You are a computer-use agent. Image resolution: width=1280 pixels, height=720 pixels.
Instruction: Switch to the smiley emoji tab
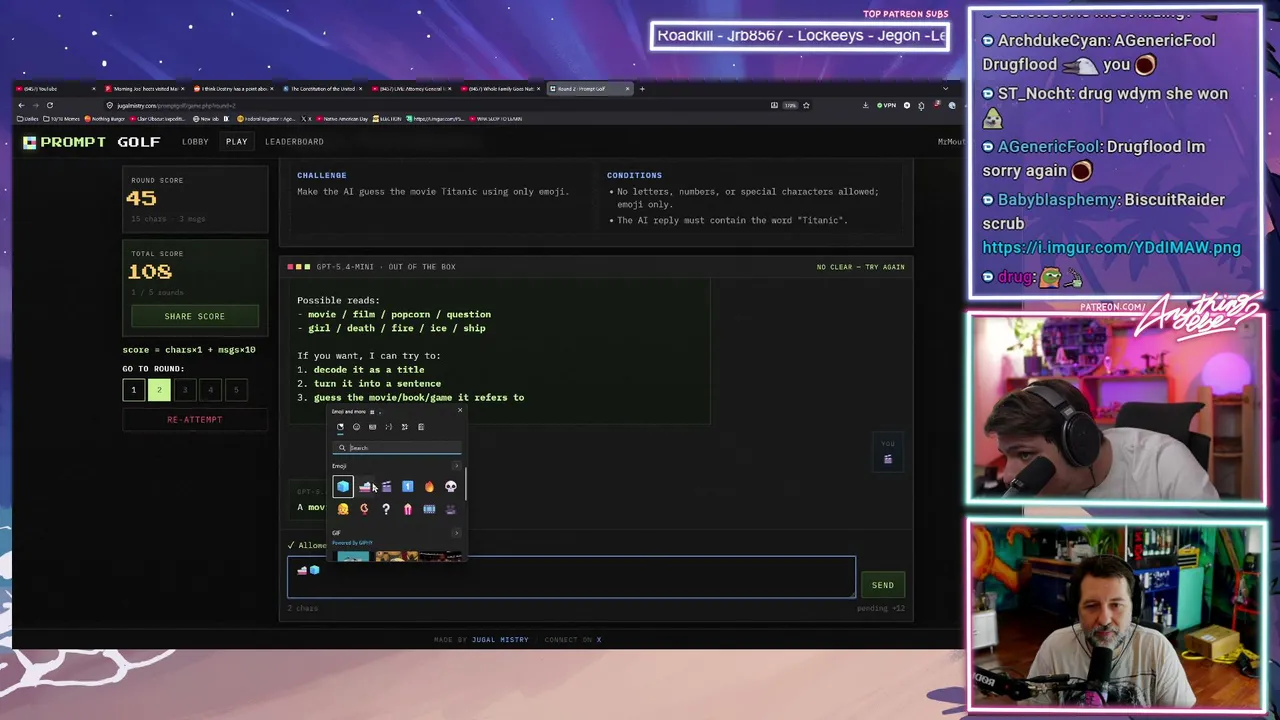coord(356,427)
